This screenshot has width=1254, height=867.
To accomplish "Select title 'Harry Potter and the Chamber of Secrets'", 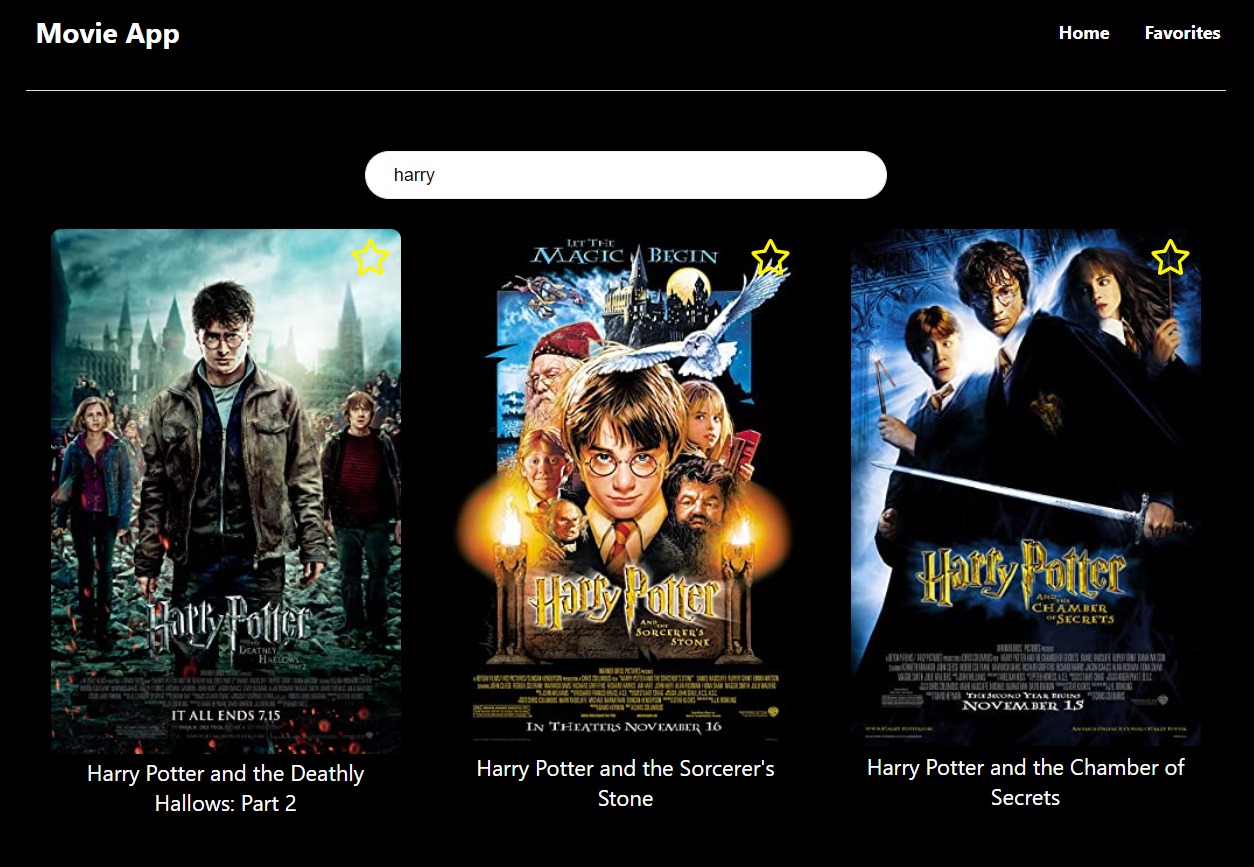I will [1026, 782].
